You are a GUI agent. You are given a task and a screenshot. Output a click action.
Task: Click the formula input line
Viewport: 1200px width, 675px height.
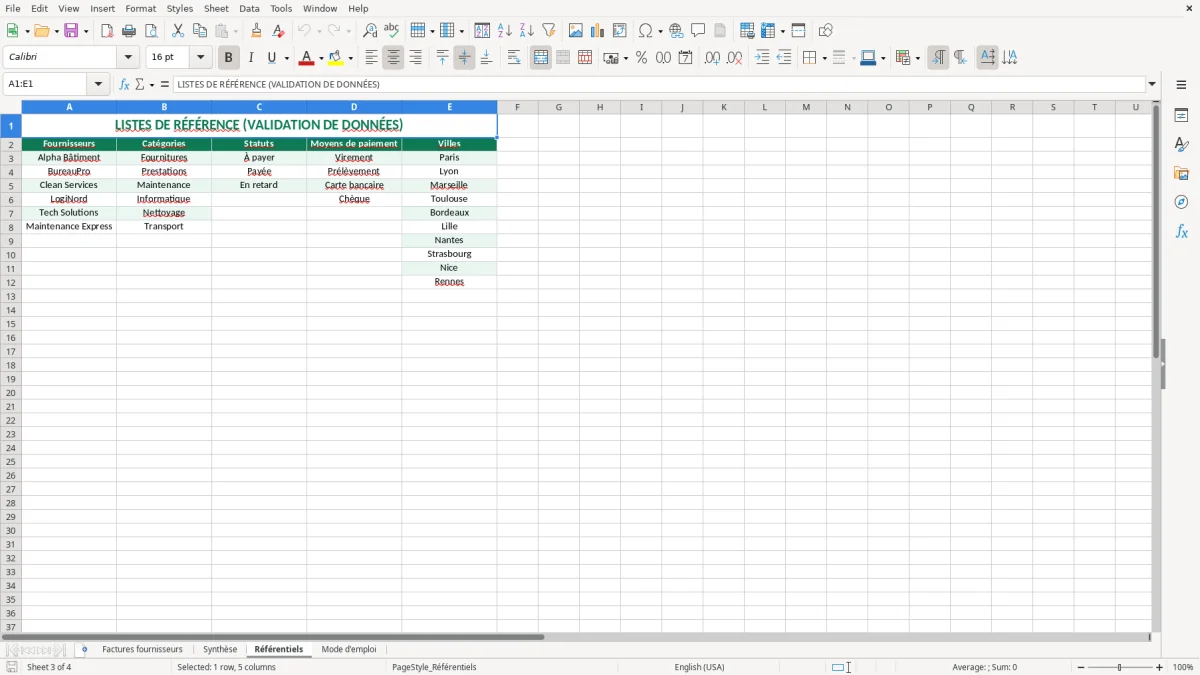660,84
